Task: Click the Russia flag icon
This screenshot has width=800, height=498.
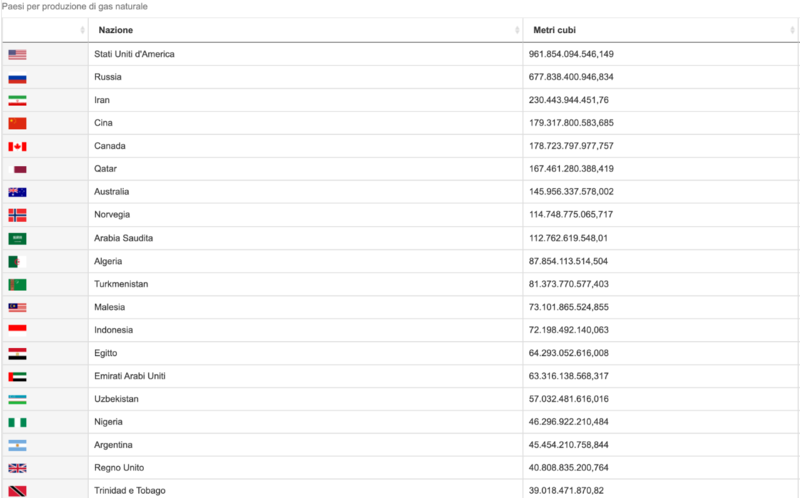Action: tap(17, 77)
